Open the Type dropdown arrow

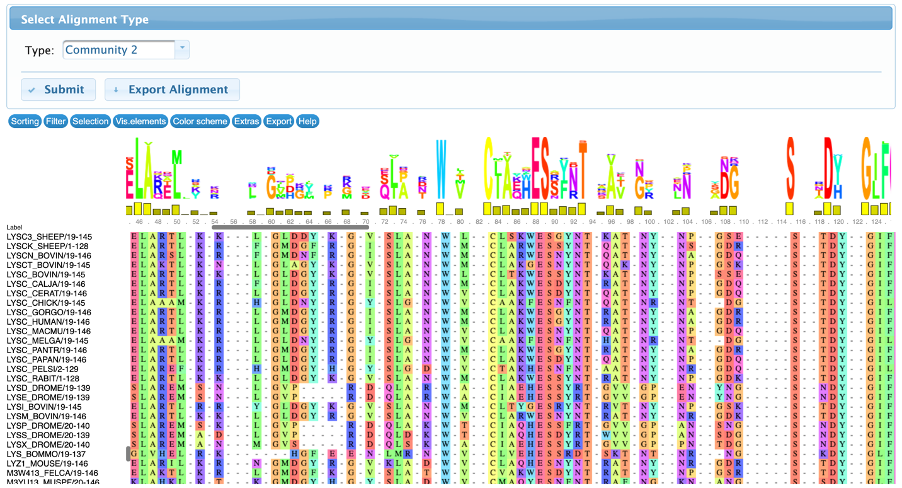(181, 49)
